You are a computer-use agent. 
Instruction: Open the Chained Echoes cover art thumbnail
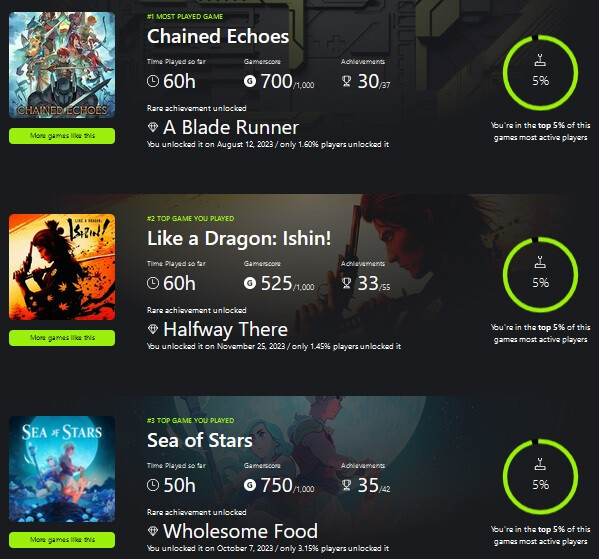click(x=62, y=65)
